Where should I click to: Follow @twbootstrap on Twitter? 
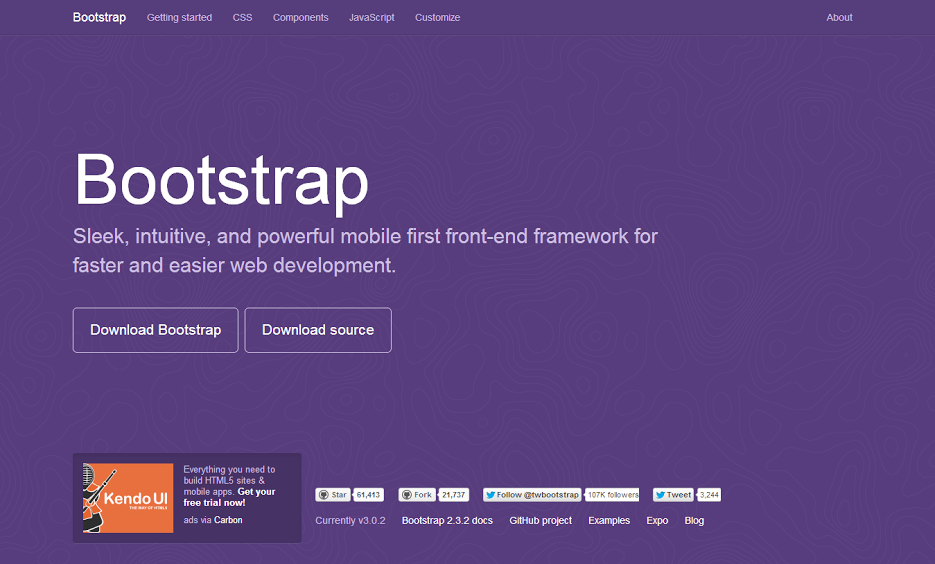532,495
